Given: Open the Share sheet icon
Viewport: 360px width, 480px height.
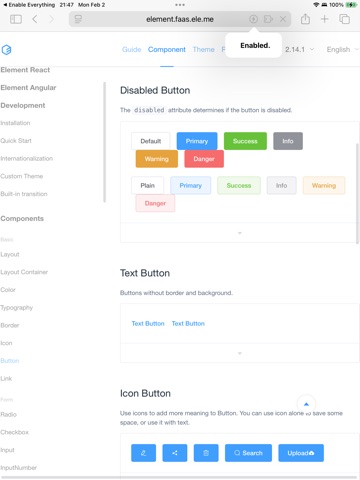Looking at the screenshot, I should 305,19.
